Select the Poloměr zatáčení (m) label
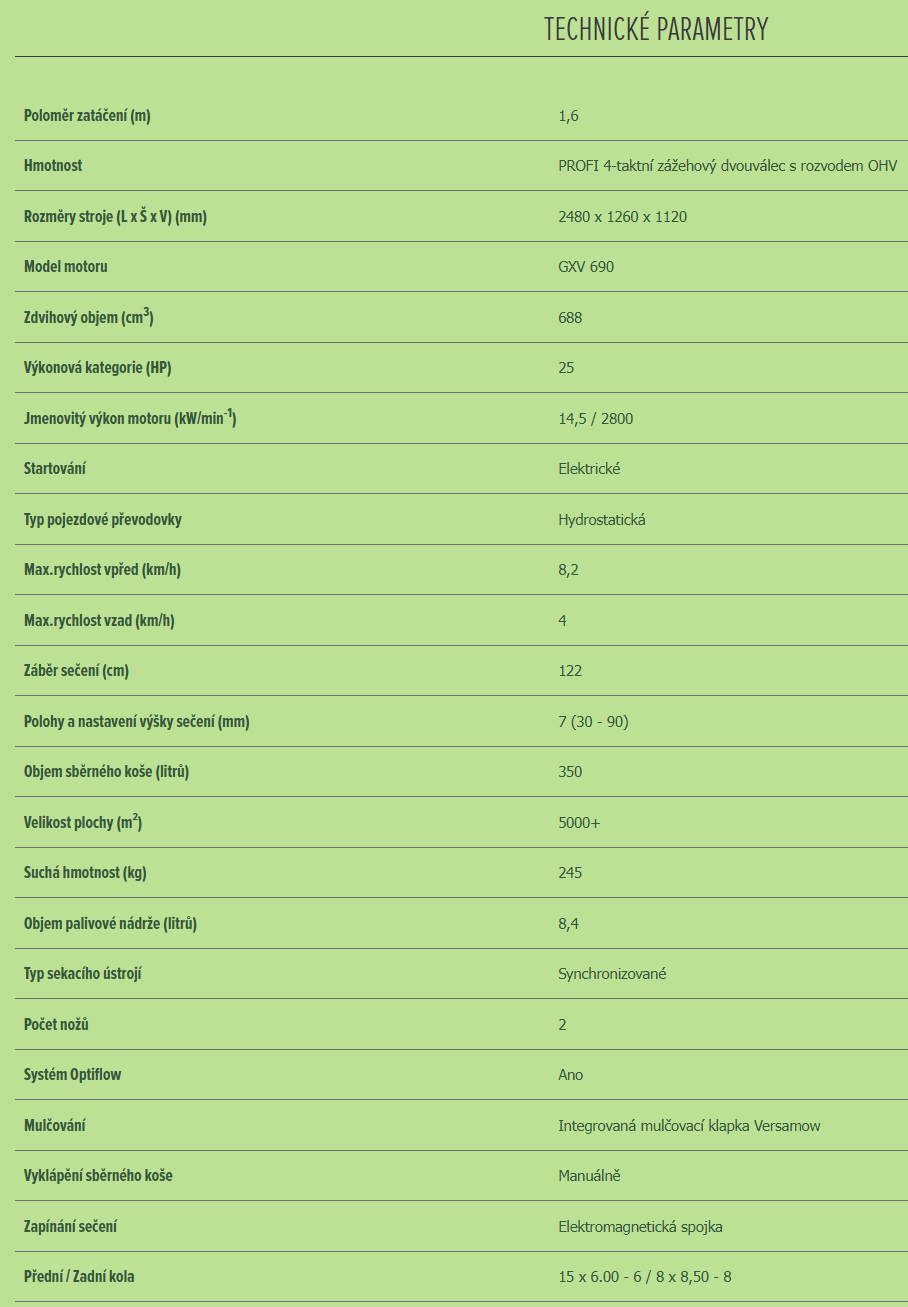This screenshot has width=908, height=1307. [87, 115]
